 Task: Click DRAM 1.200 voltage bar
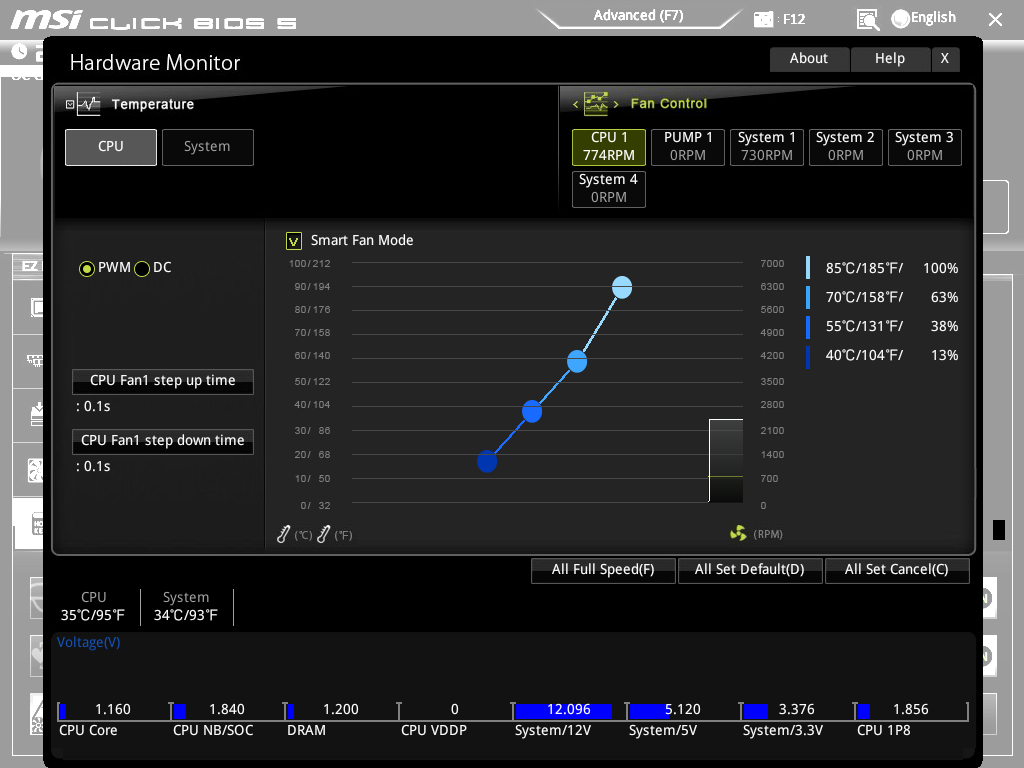pyautogui.click(x=342, y=710)
